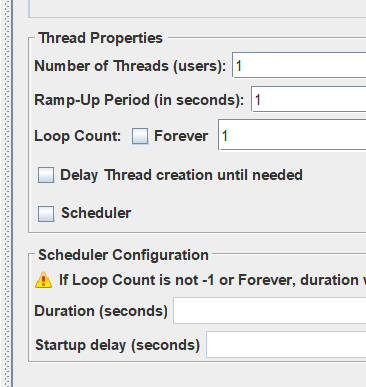366x387 pixels.
Task: Click the 'Loop Count:' label text
Action: pyautogui.click(x=78, y=136)
